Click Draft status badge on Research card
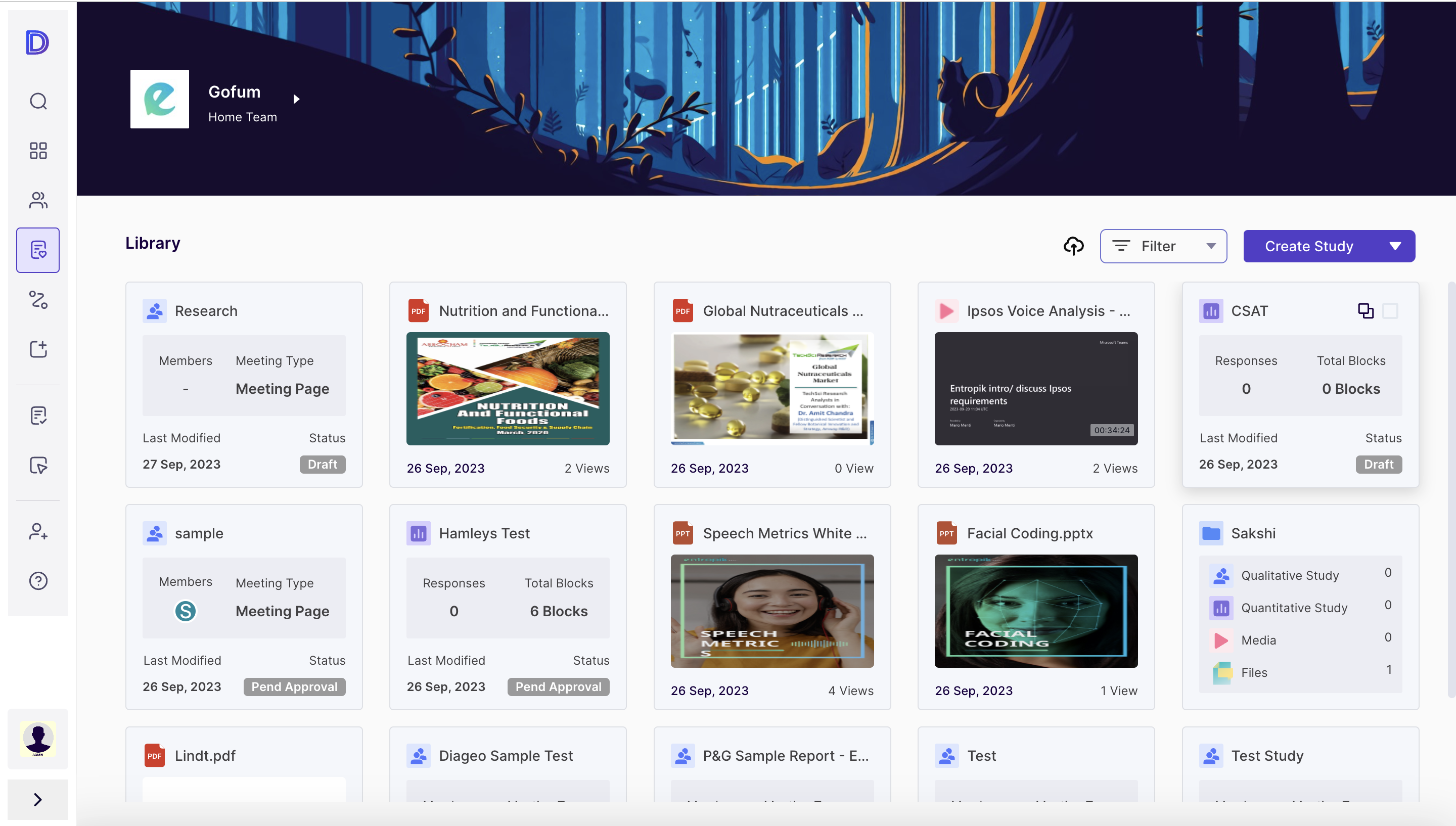 click(322, 464)
